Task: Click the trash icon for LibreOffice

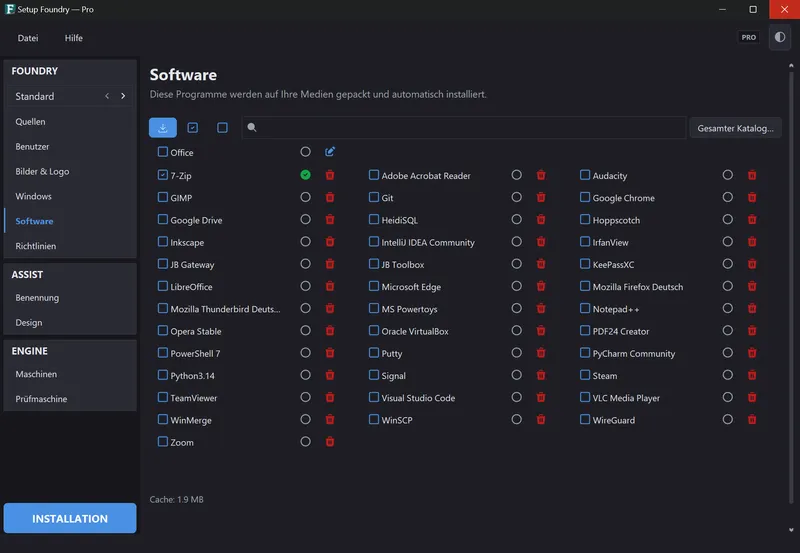Action: (x=330, y=286)
